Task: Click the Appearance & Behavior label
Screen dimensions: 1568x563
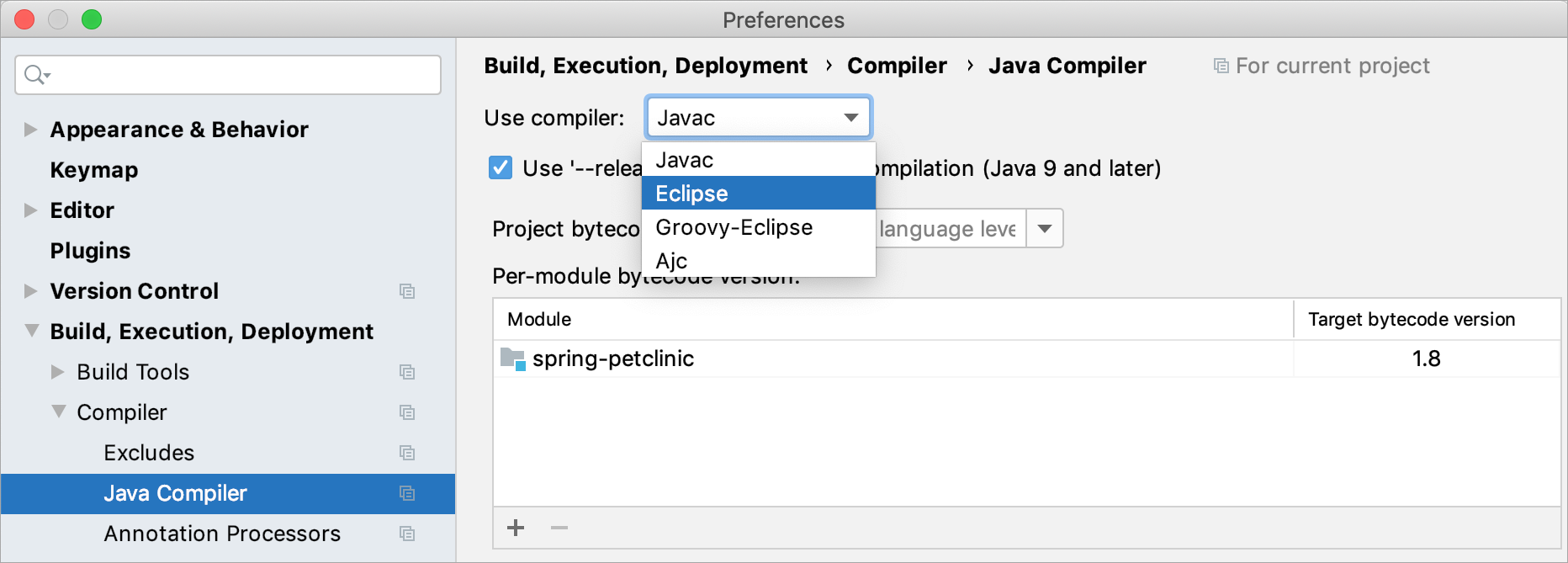Action: click(179, 130)
